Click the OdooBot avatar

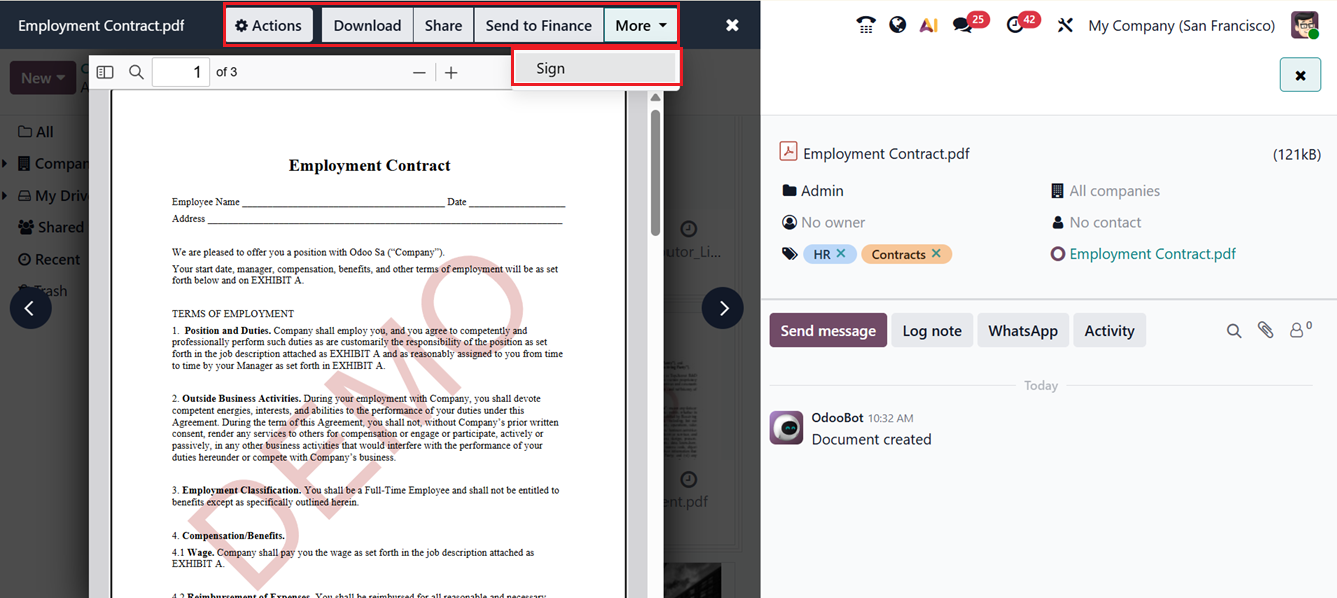(786, 428)
